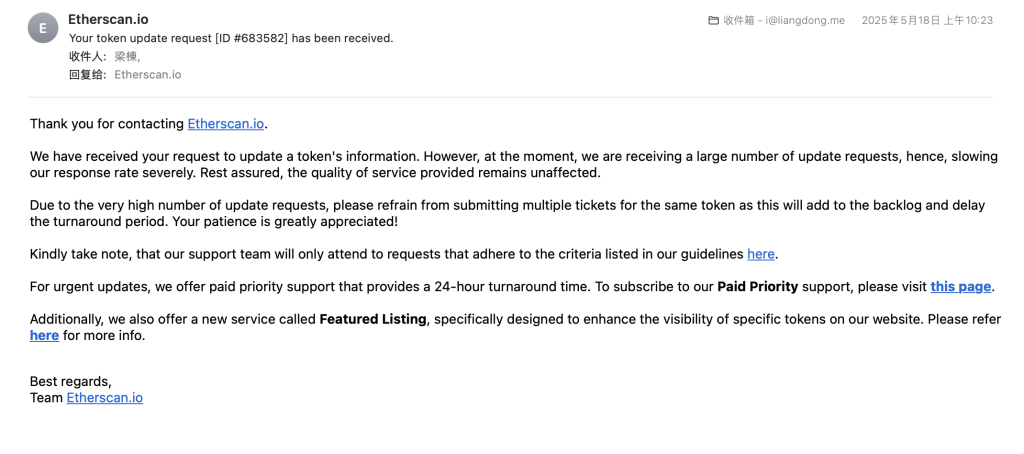Click the sender avatar circle "E"
Viewport: 1024px width, 454px height.
(x=43, y=28)
